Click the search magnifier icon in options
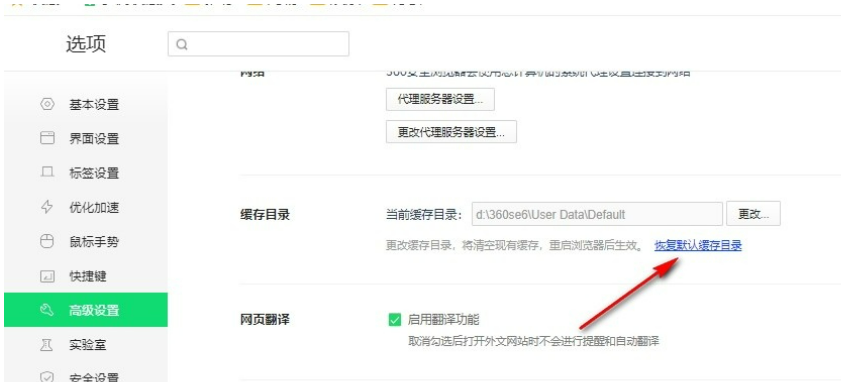 pyautogui.click(x=182, y=45)
